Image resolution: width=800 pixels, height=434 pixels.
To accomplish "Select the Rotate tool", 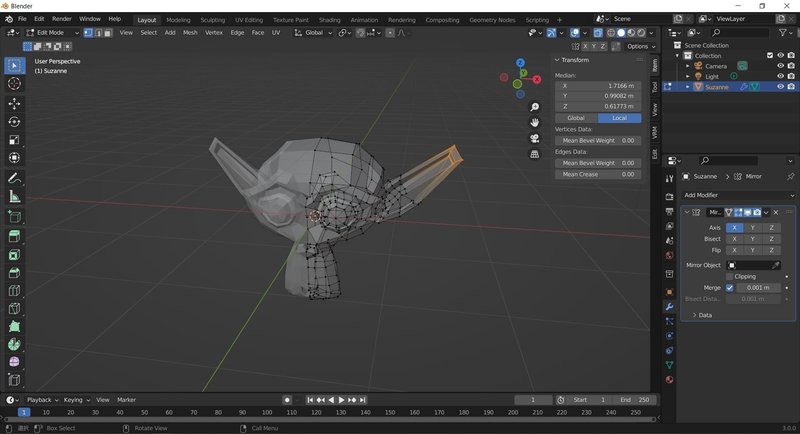I will tap(14, 122).
